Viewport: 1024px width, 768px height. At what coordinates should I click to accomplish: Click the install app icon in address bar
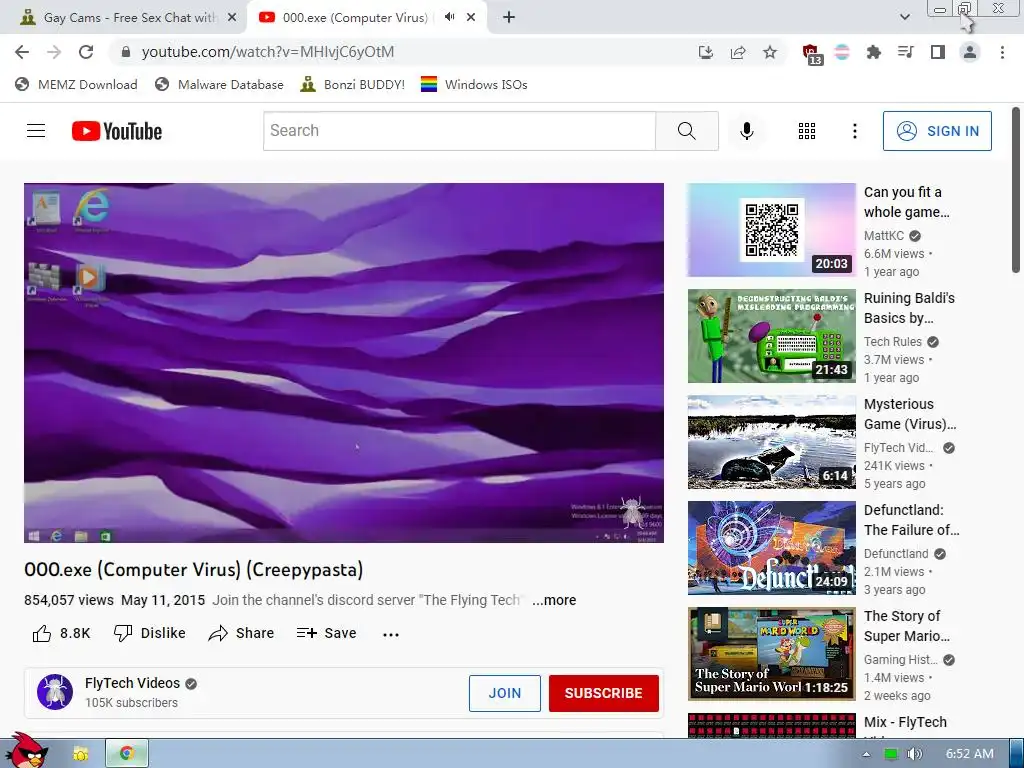705,52
